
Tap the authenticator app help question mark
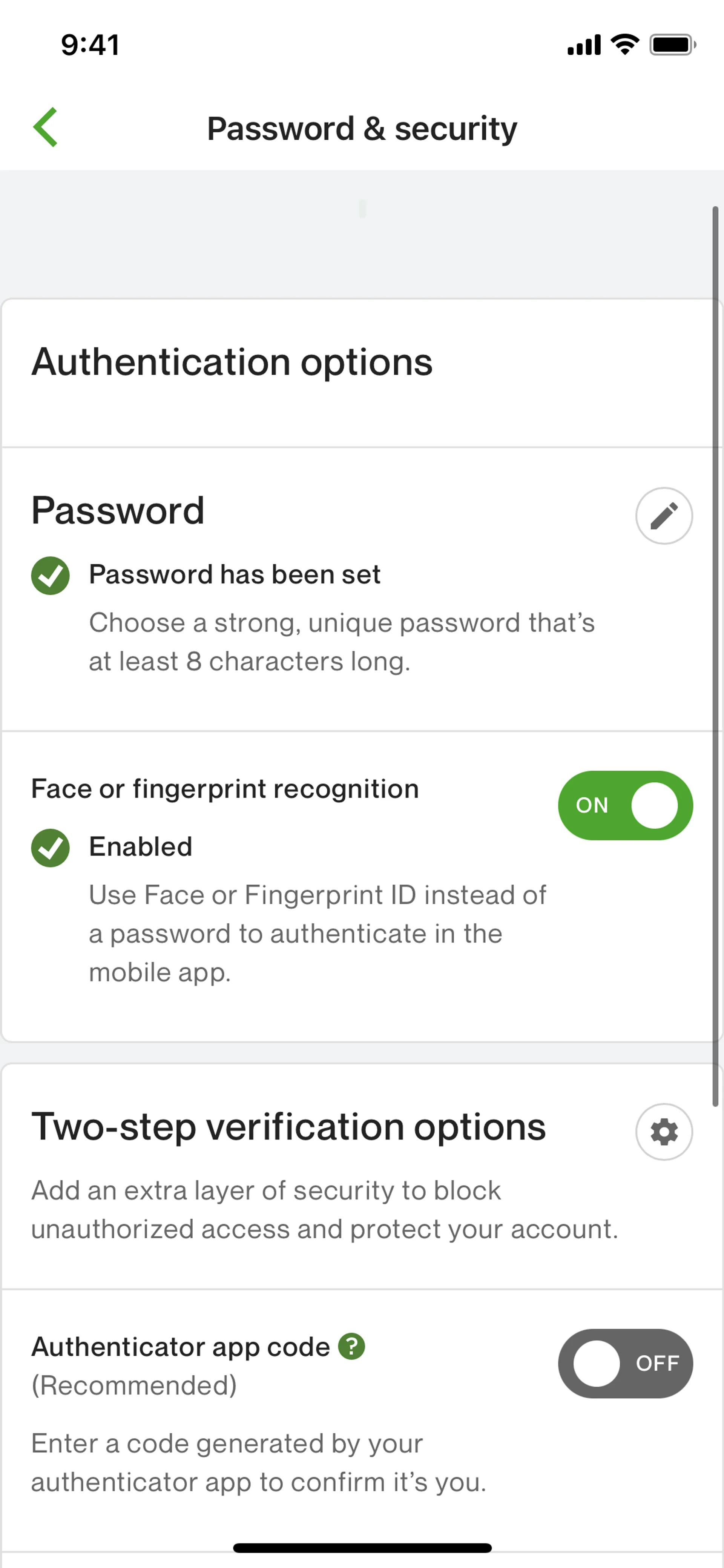[x=352, y=1346]
